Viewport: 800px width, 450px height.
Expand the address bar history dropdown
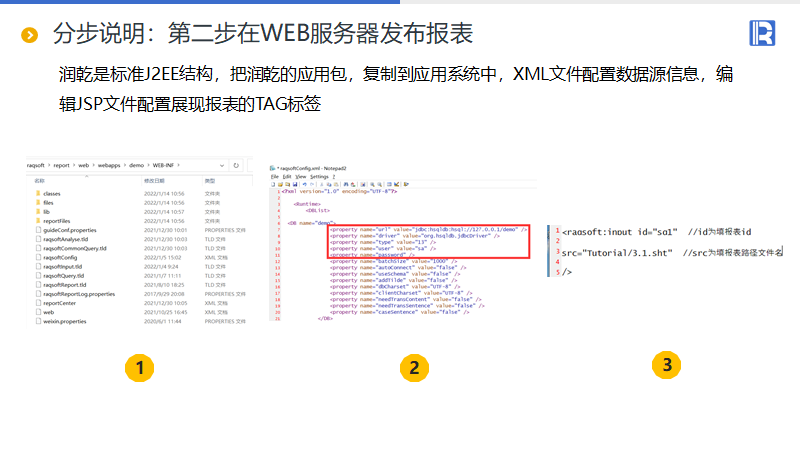(x=221, y=165)
